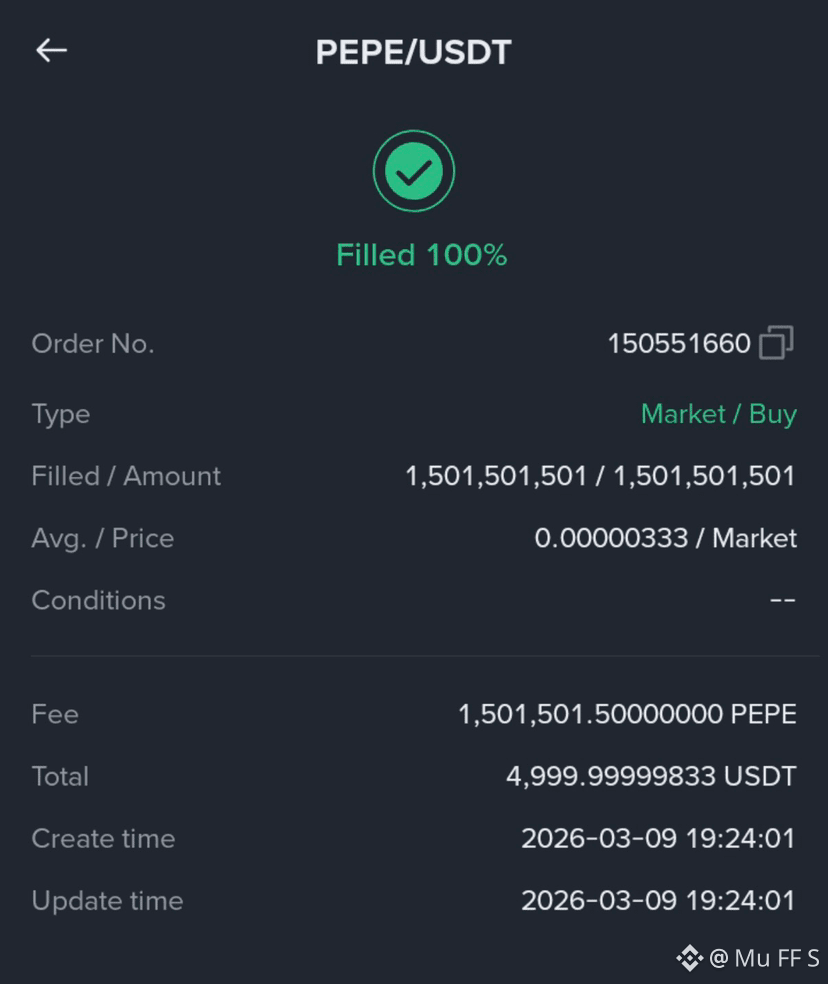
Task: Tap the Order No. label
Action: tap(93, 343)
